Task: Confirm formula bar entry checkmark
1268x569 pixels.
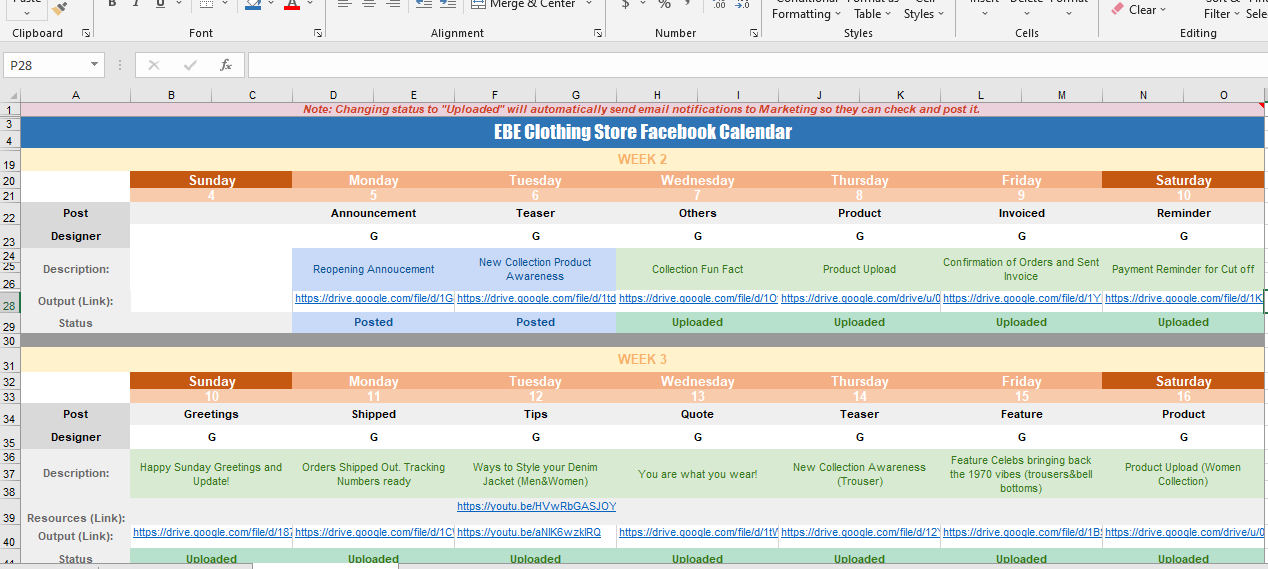Action: click(190, 65)
